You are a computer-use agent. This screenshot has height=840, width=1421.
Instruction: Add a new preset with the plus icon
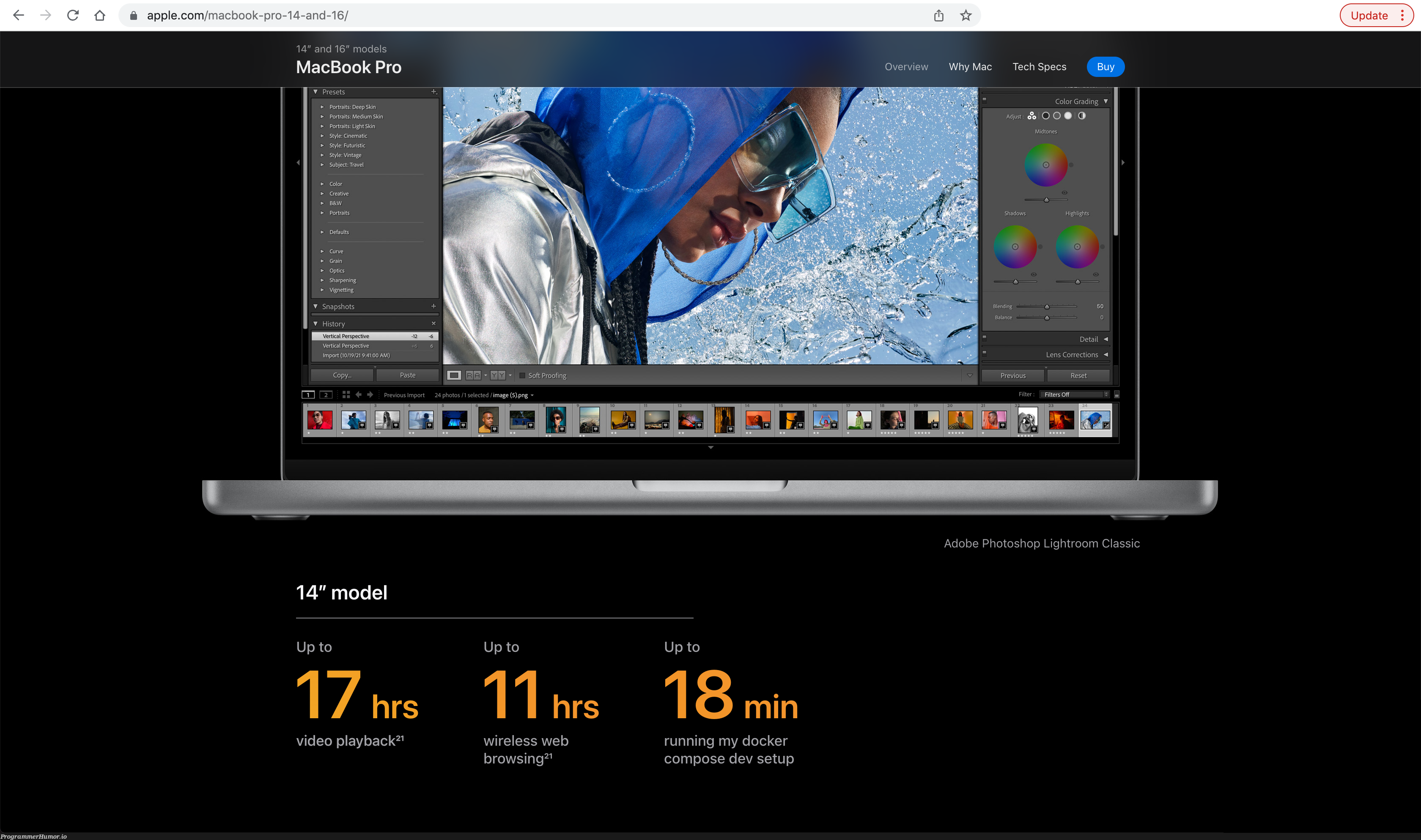click(x=433, y=92)
